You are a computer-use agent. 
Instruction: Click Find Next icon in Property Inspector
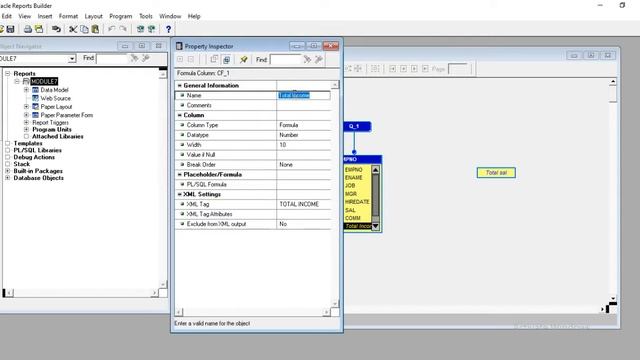click(307, 60)
